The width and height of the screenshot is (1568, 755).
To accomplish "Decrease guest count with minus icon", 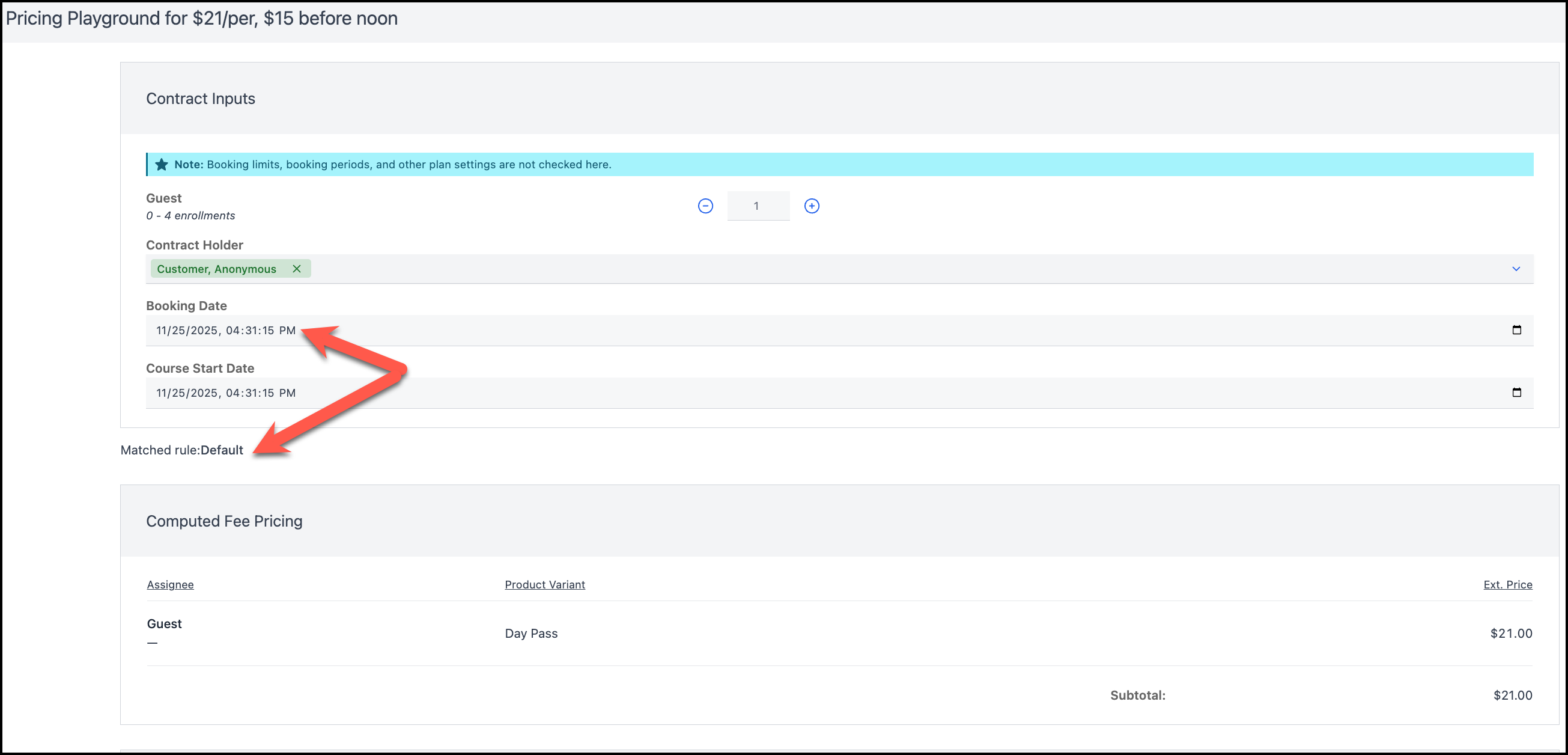I will (705, 206).
